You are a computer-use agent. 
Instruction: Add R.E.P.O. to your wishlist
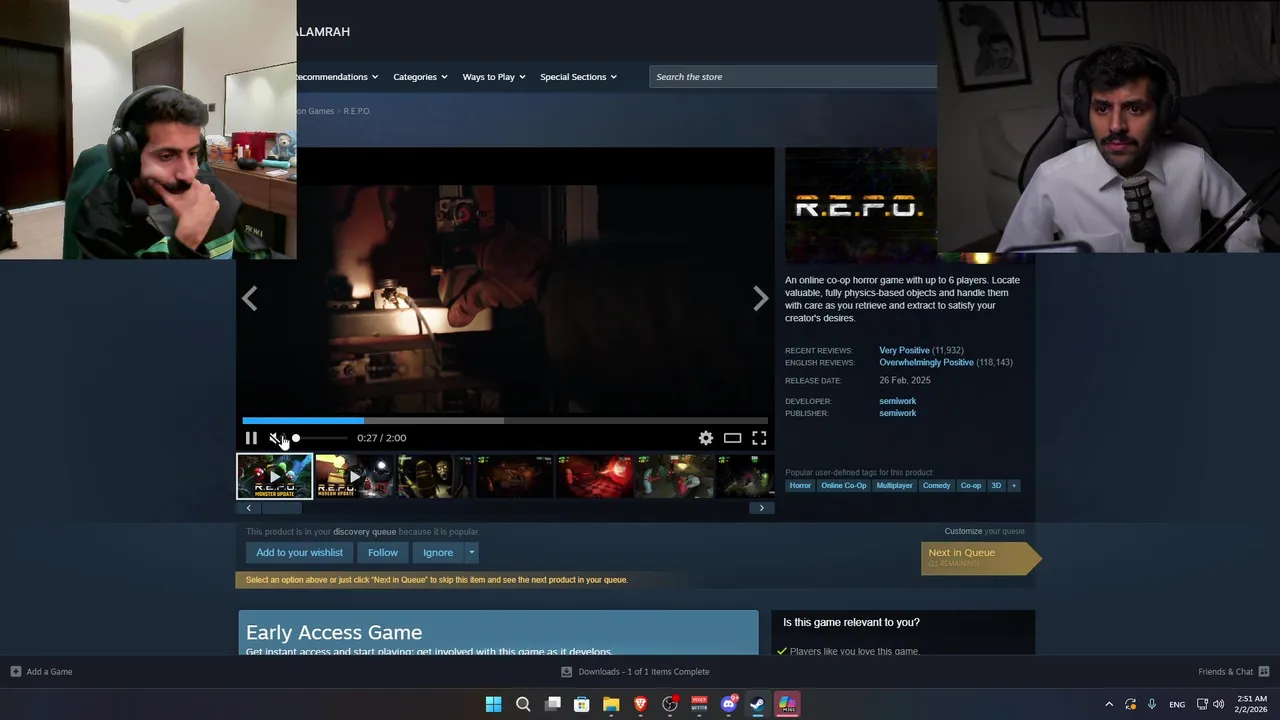pos(299,553)
